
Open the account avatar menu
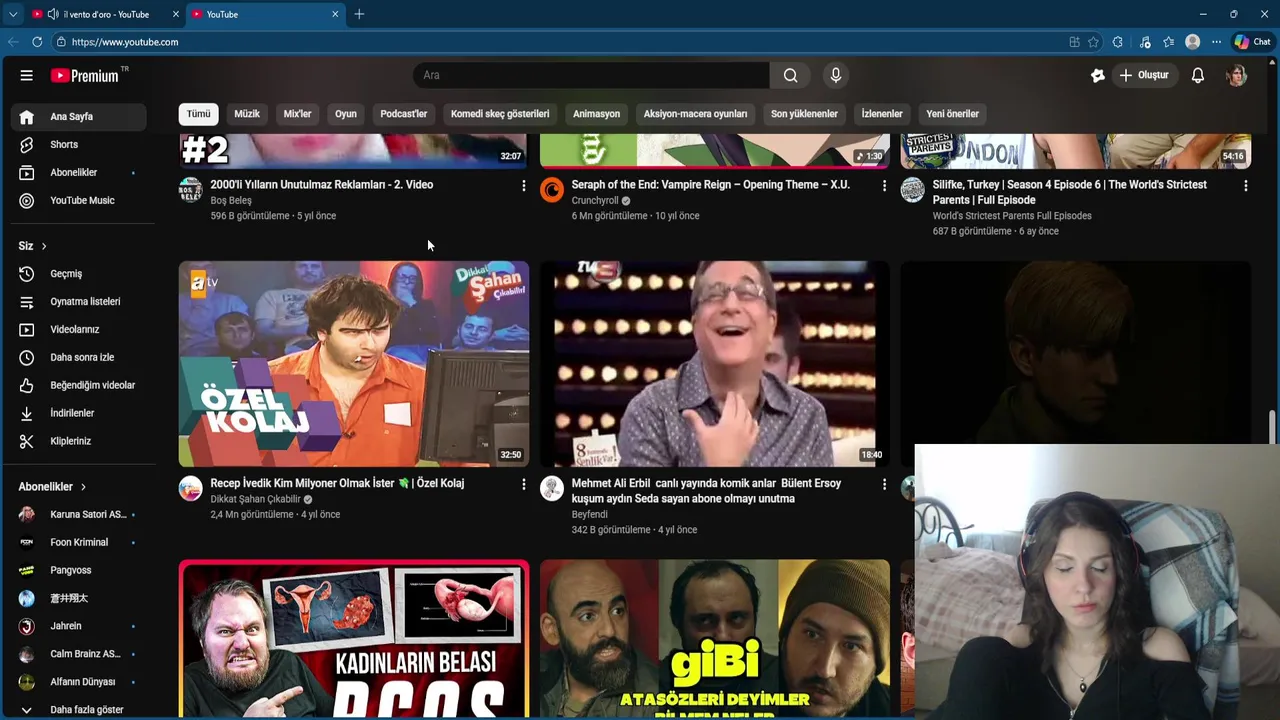[x=1237, y=75]
